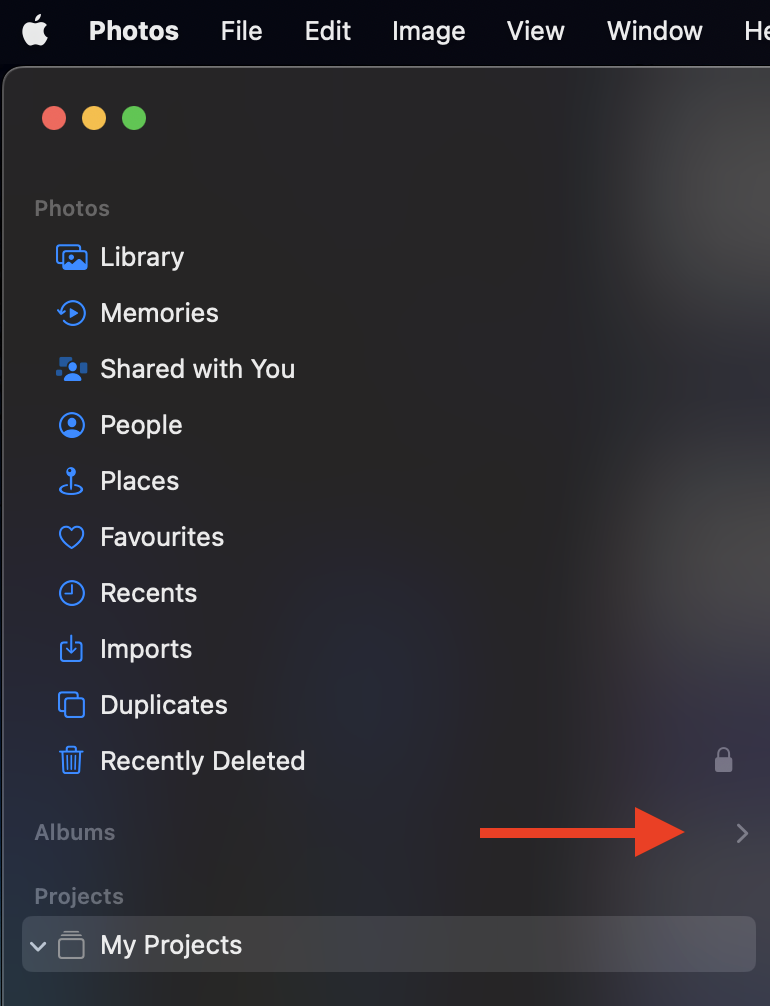This screenshot has height=1006, width=770.
Task: Open Favourites heart icon
Action: (71, 537)
